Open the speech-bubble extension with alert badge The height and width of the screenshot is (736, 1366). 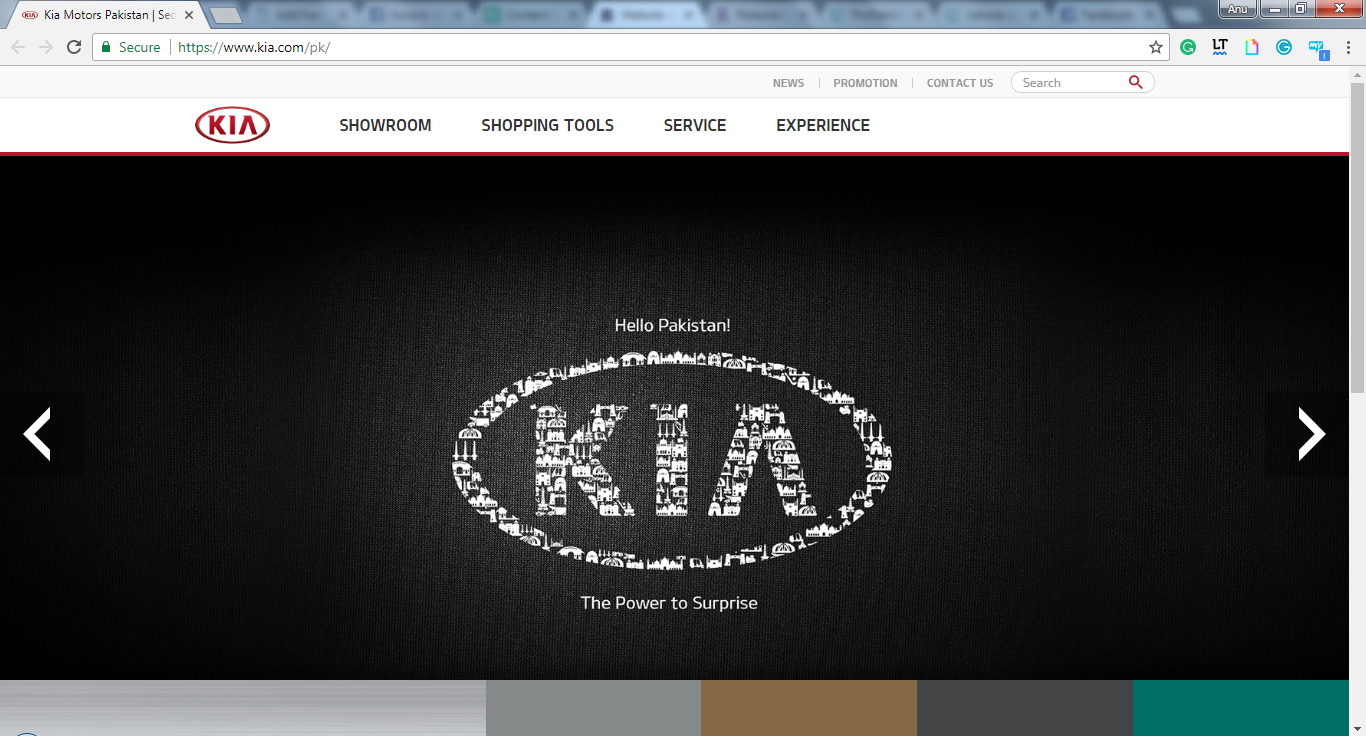[1318, 48]
